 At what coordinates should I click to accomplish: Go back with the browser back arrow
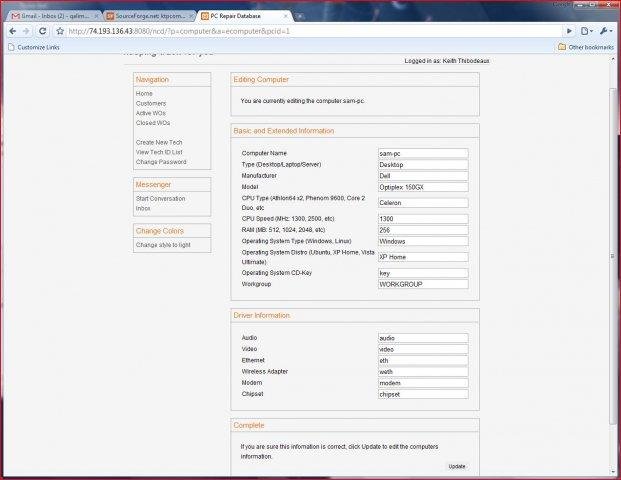(12, 31)
